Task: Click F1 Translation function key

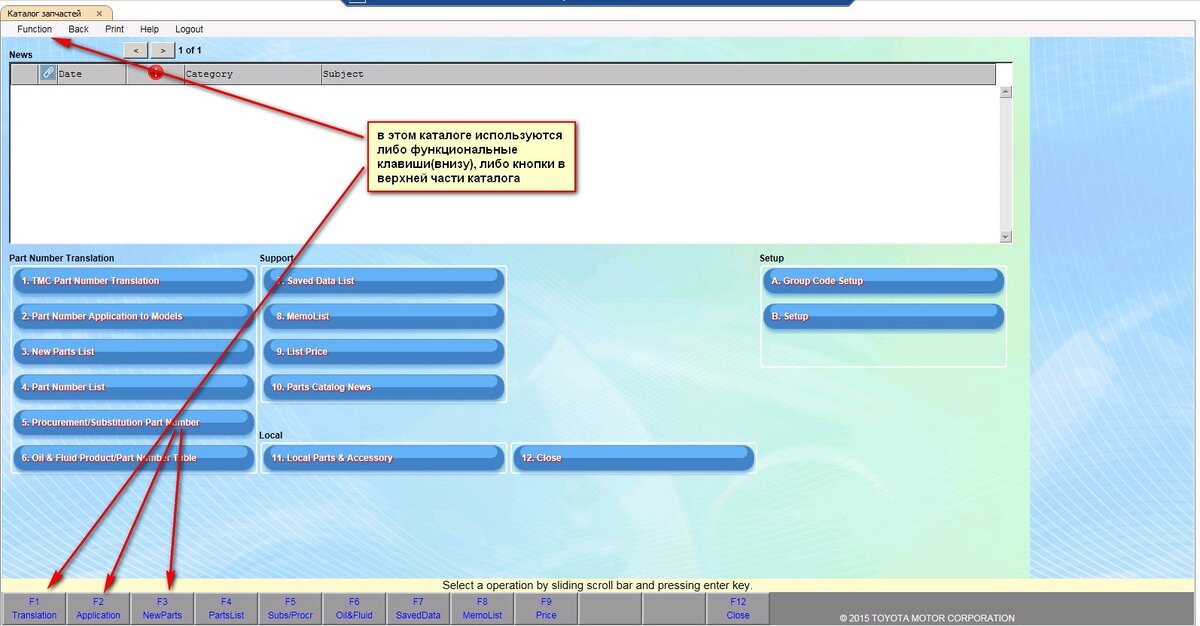Action: (34, 608)
